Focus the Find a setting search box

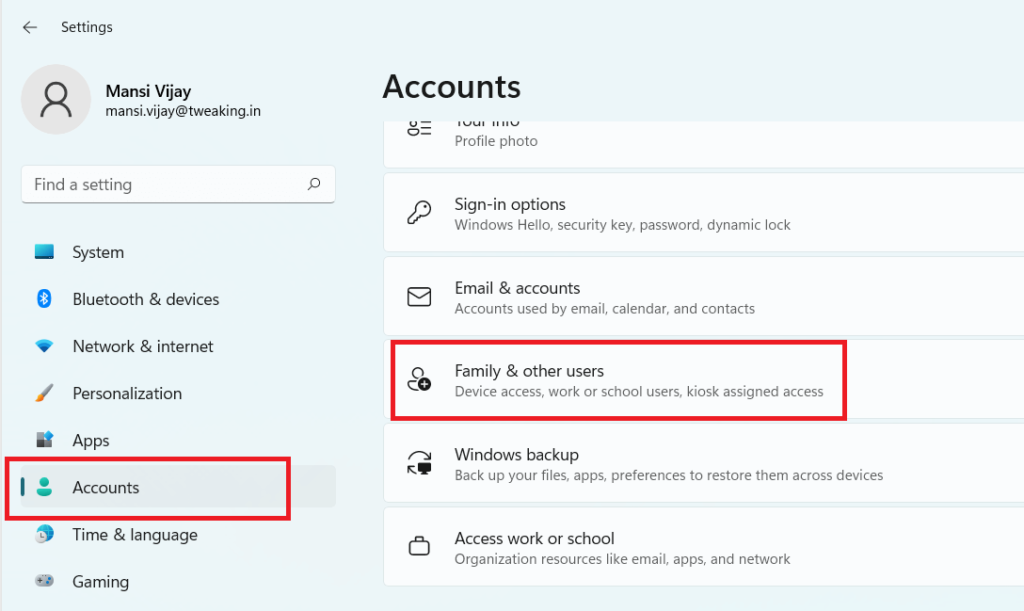pos(178,184)
